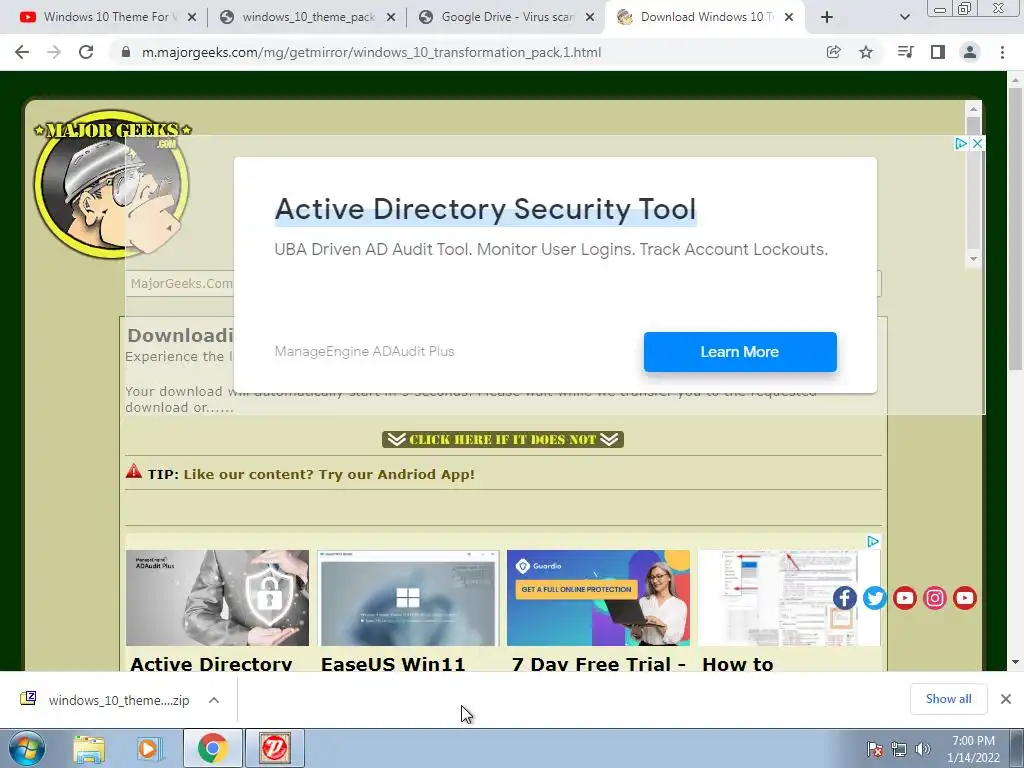Screen dimensions: 1024x768
Task: Expand the tab search dropdown
Action: pos(904,18)
